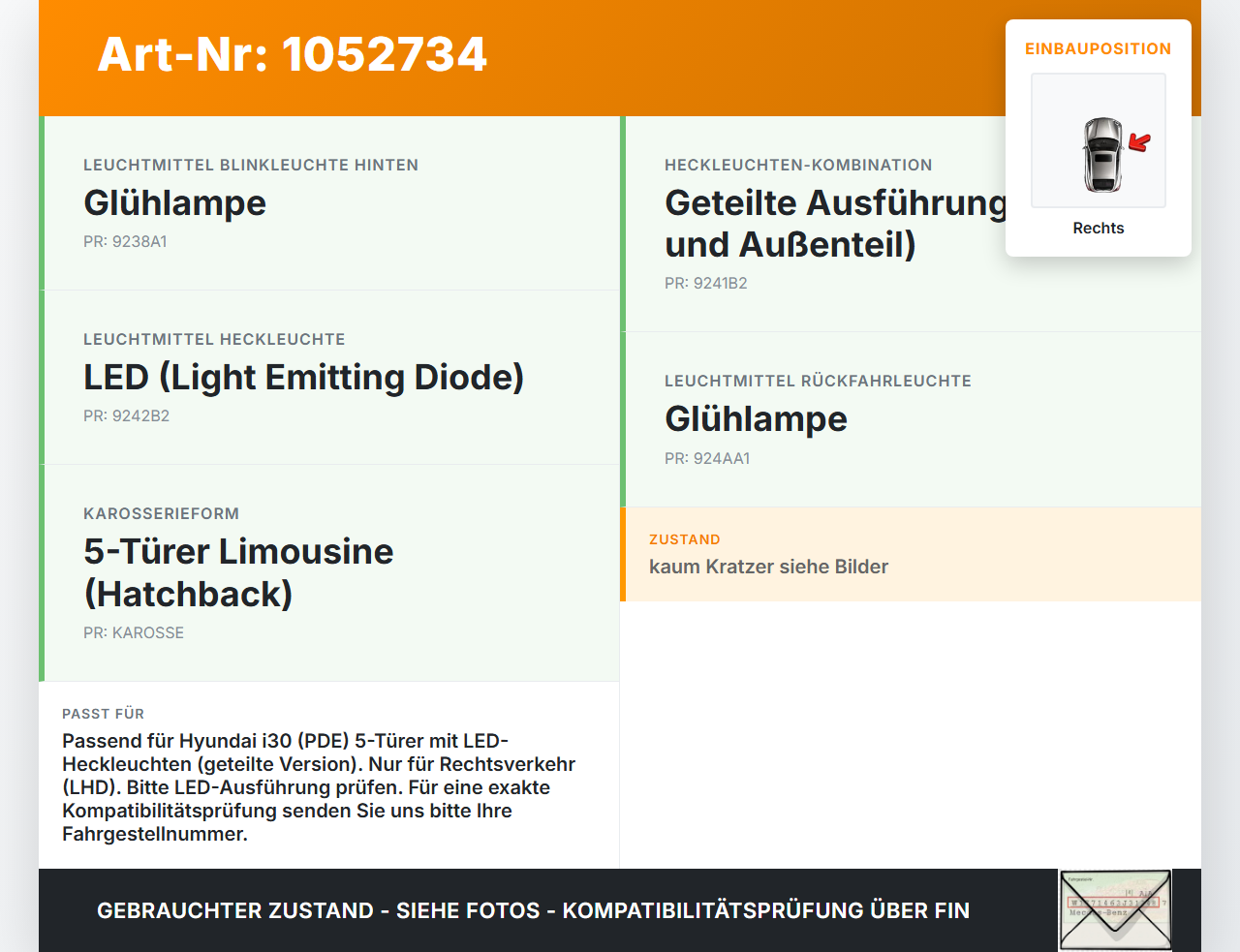The width and height of the screenshot is (1240, 952).
Task: Click the text kaum Kratzer siehe Bilder
Action: [x=768, y=567]
